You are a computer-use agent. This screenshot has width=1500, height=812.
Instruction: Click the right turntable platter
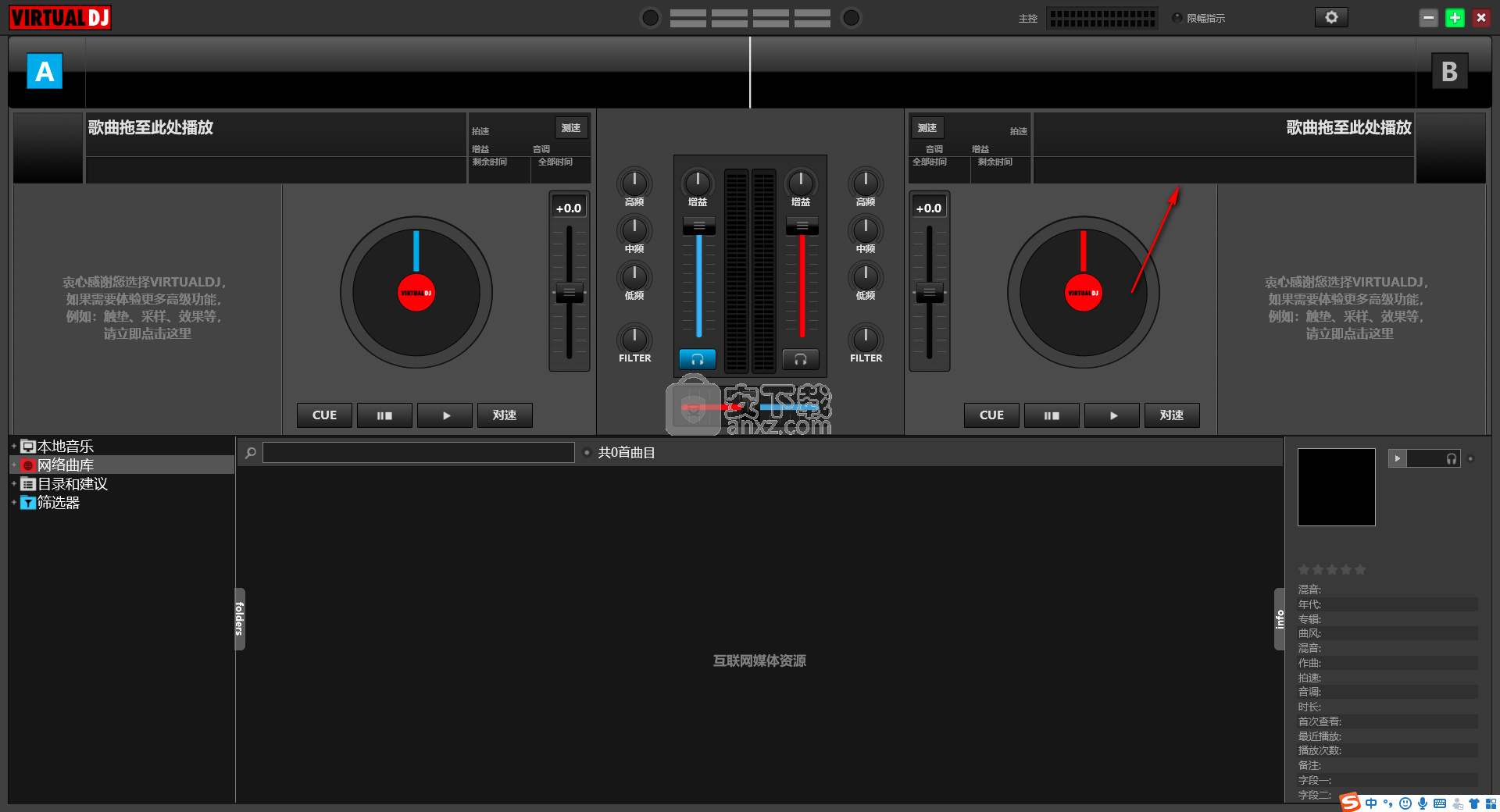pyautogui.click(x=1084, y=293)
